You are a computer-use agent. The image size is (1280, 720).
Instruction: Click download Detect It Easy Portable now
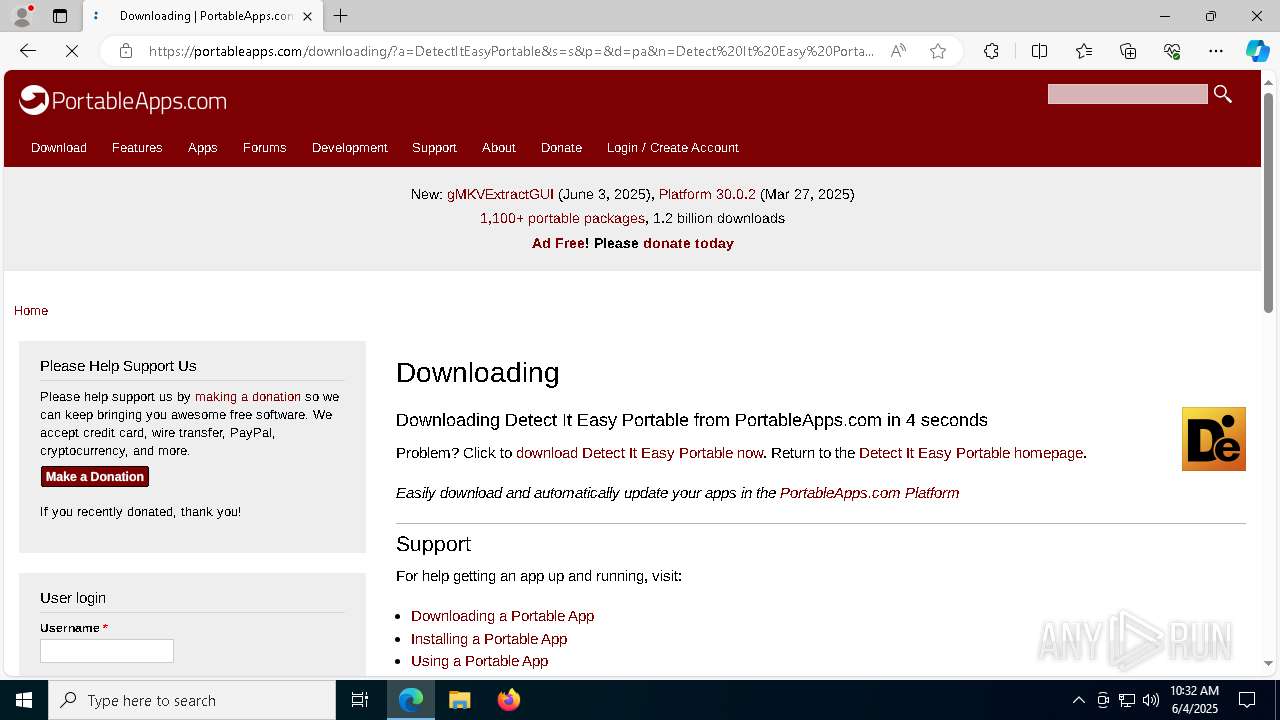tap(639, 453)
